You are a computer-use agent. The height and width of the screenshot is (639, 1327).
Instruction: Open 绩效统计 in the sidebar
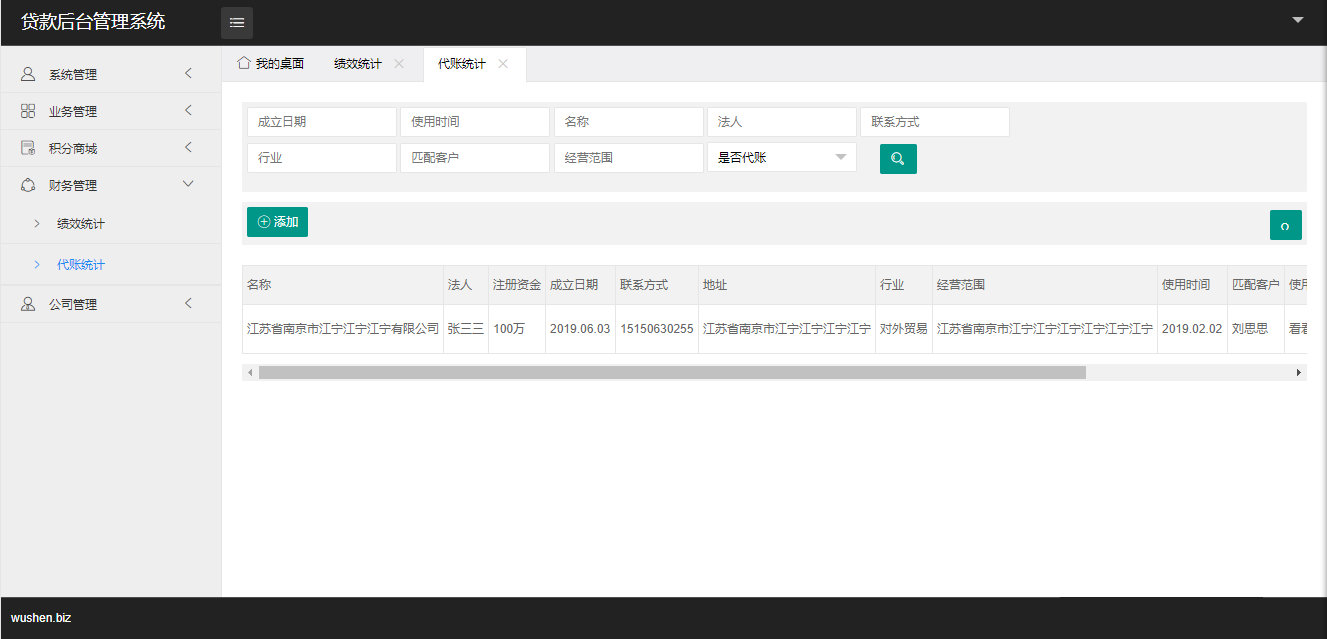click(81, 224)
